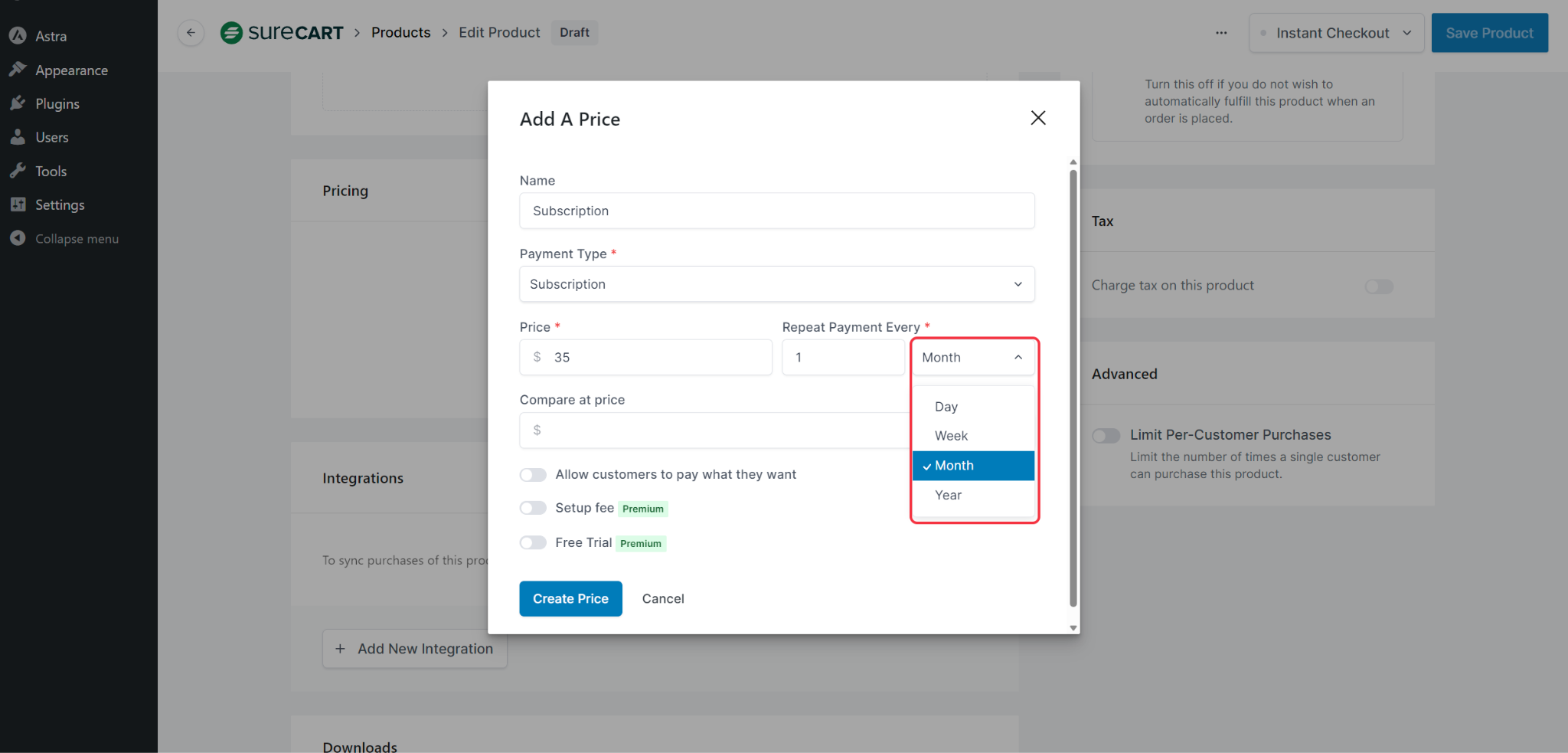Enable the Setup fee toggle
Viewport: 1568px width, 753px height.
click(533, 508)
